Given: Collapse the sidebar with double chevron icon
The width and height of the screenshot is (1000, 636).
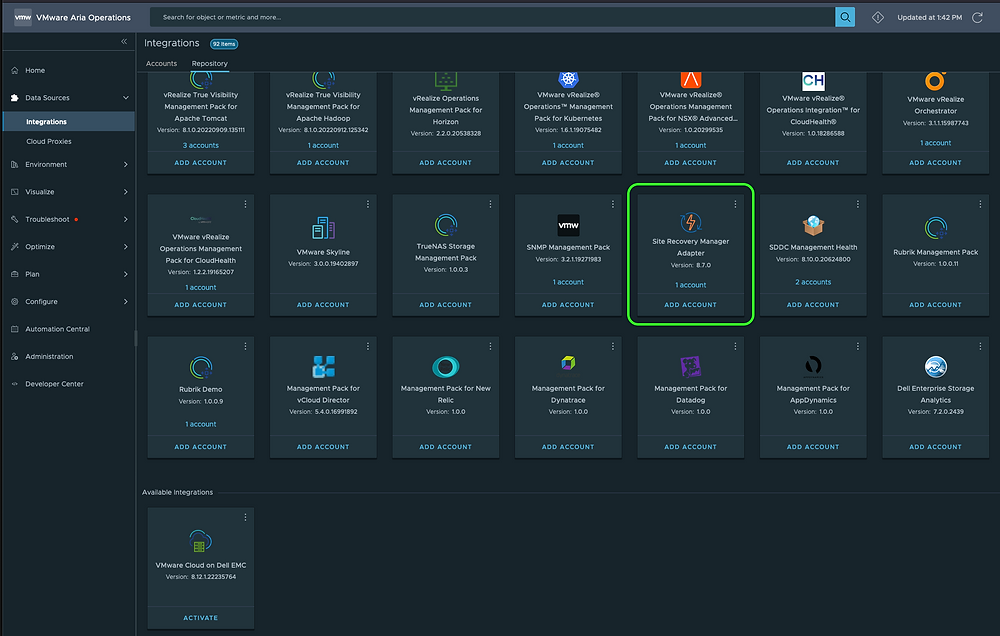Looking at the screenshot, I should point(124,41).
